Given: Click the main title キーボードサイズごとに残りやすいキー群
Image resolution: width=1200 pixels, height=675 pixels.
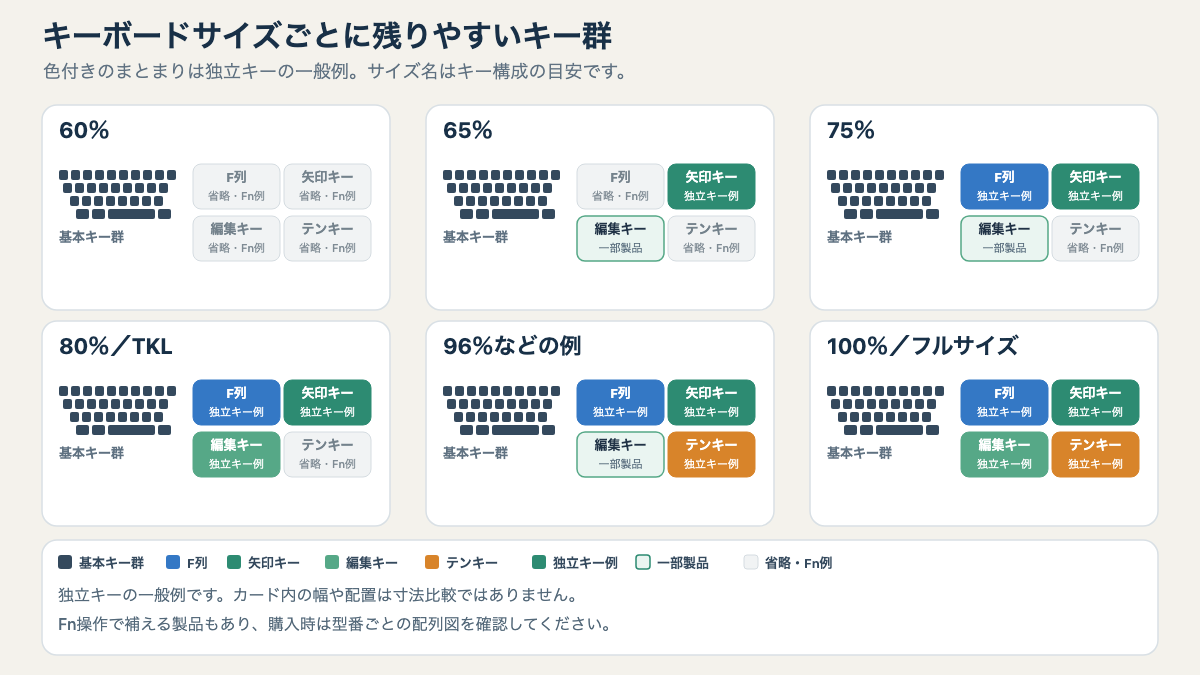Looking at the screenshot, I should click(327, 36).
